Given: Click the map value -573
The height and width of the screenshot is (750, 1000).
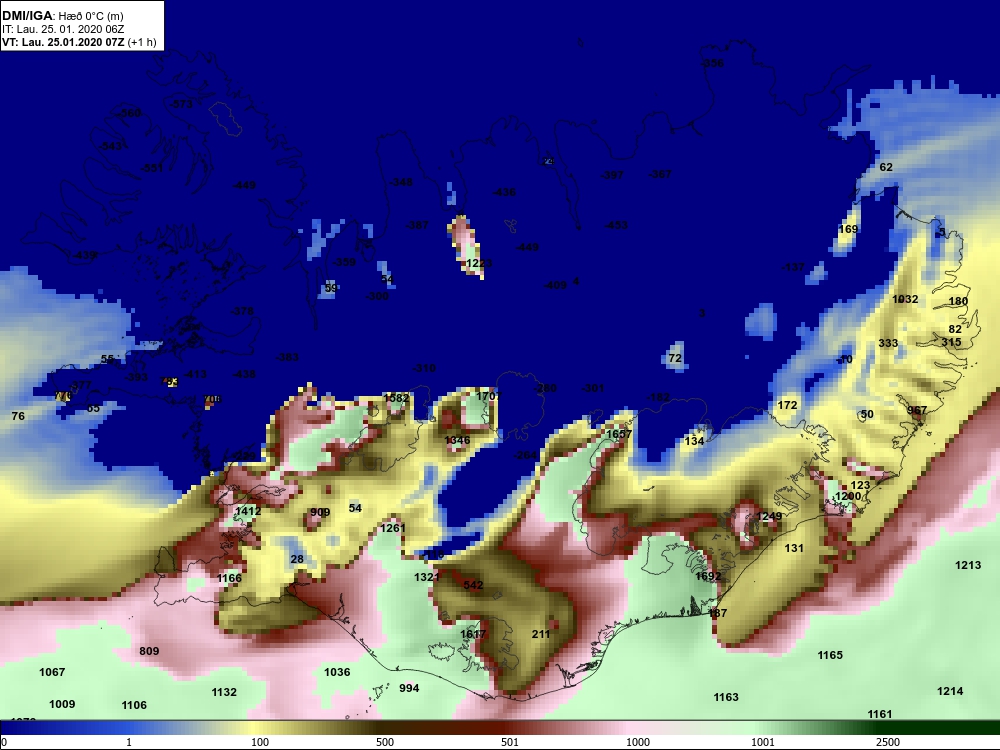Looking at the screenshot, I should [x=181, y=104].
